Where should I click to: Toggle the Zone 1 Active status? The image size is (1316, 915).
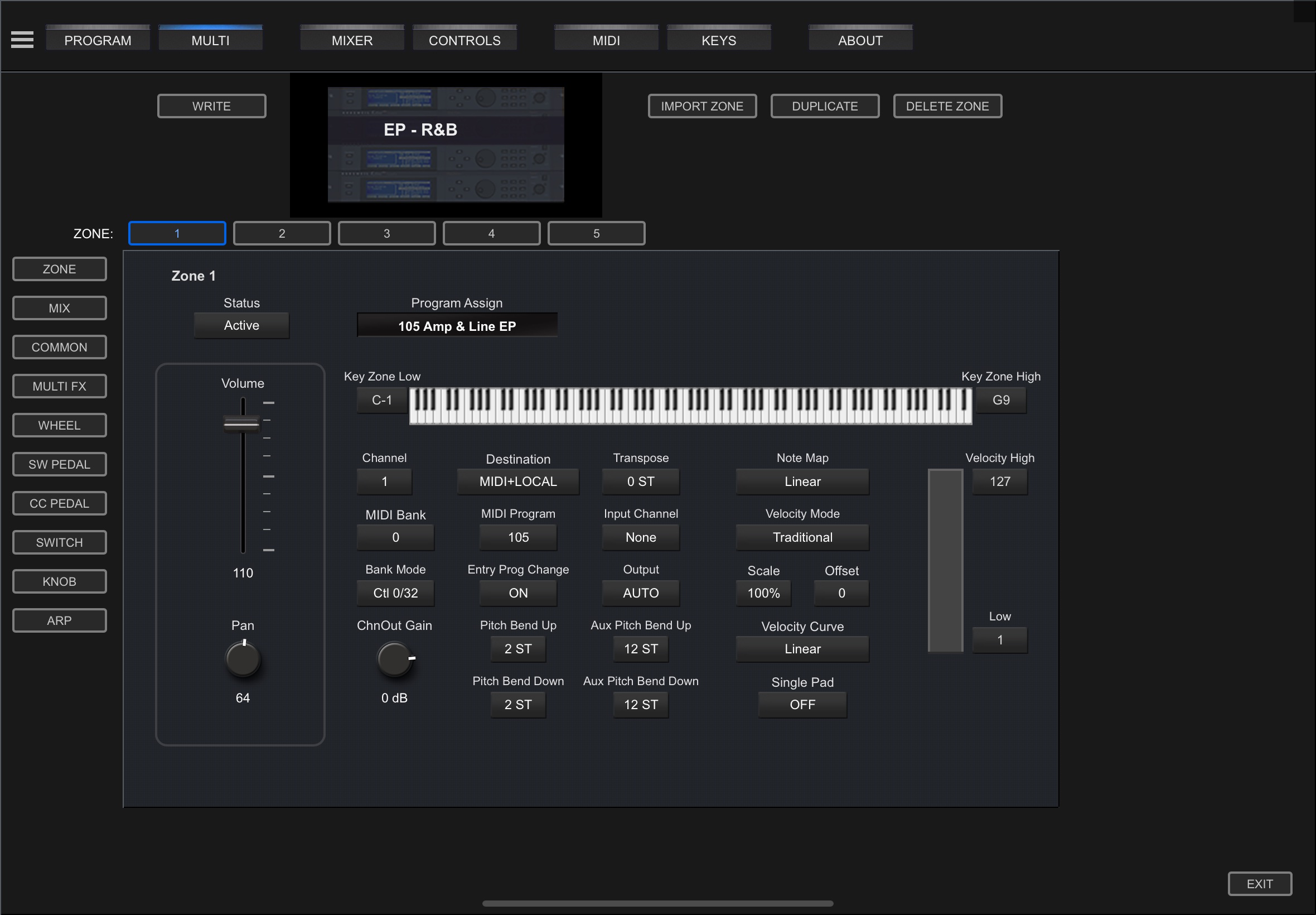pyautogui.click(x=241, y=326)
